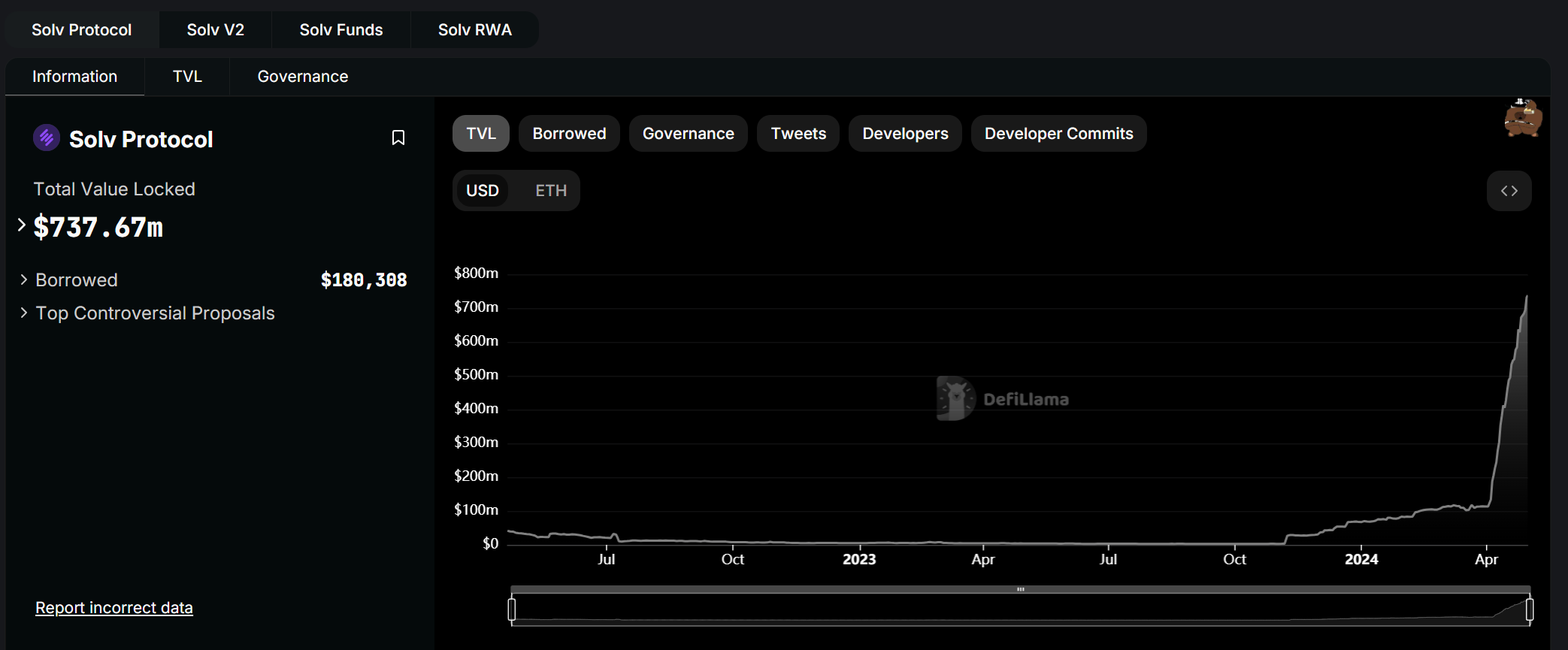Expand the Borrowed details row
1568x650 pixels.
coord(24,280)
